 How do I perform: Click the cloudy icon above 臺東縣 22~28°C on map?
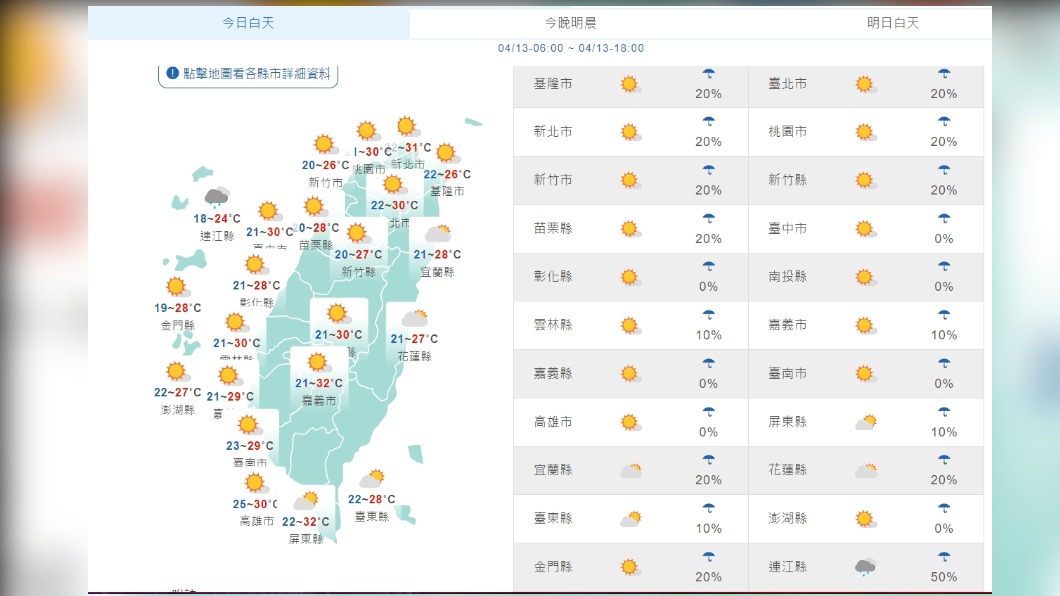pos(372,478)
